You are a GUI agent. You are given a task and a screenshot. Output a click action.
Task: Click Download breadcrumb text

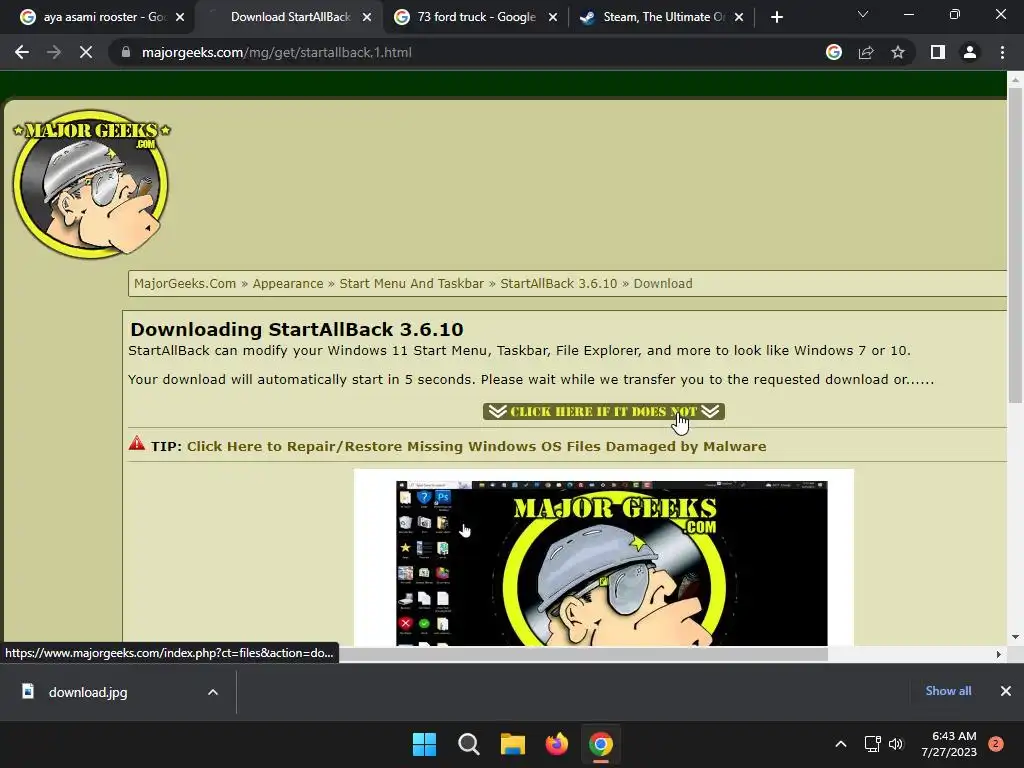click(663, 283)
